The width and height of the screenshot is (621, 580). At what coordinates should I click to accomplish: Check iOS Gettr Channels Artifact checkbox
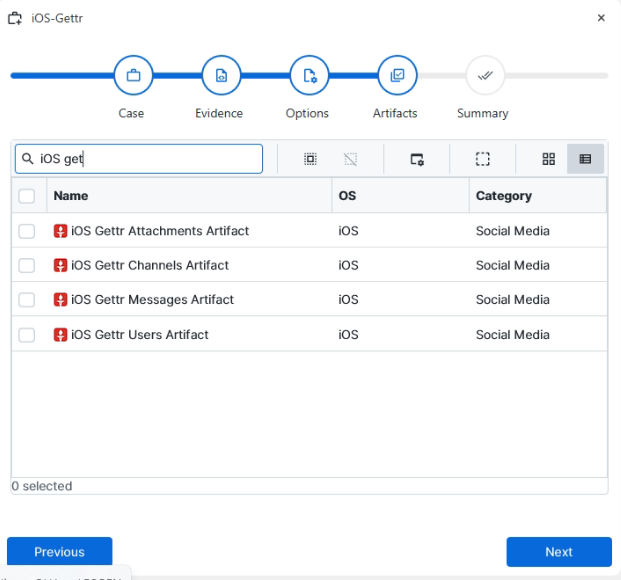pos(27,265)
